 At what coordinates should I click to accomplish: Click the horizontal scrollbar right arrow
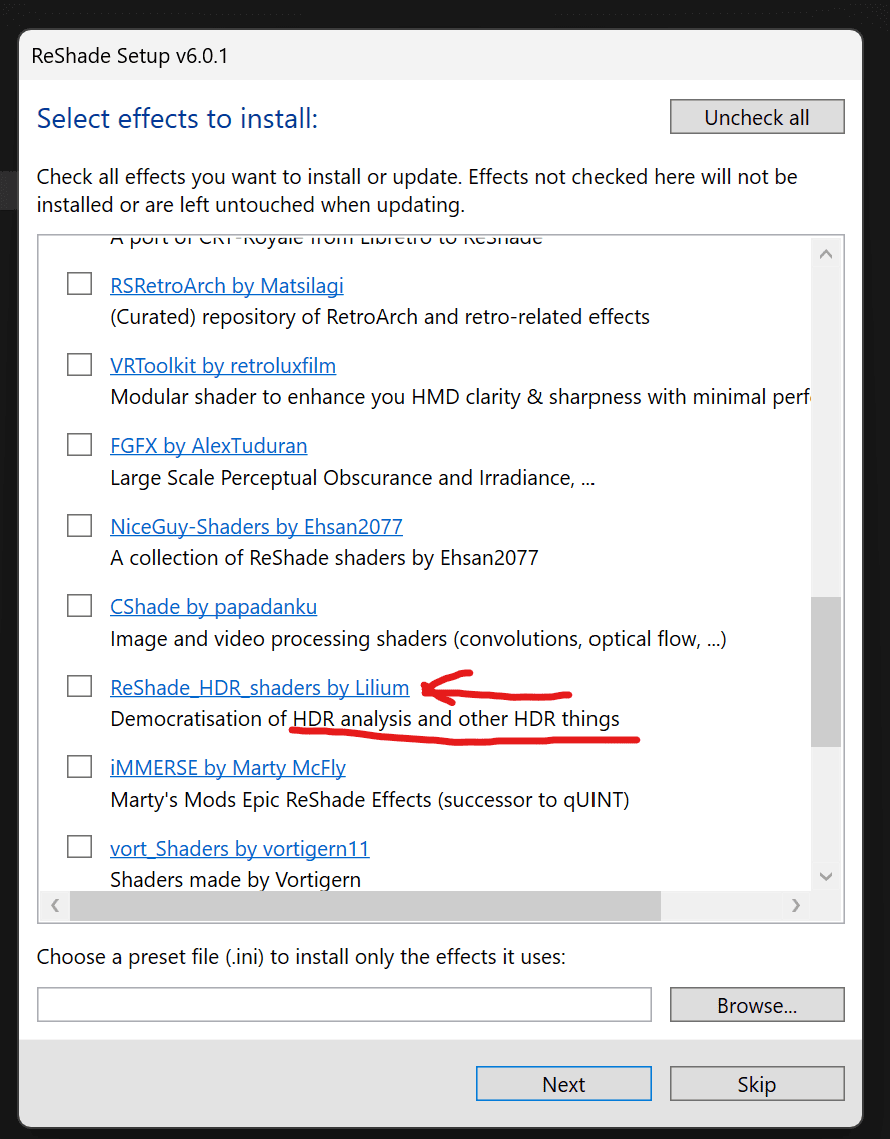[x=796, y=905]
